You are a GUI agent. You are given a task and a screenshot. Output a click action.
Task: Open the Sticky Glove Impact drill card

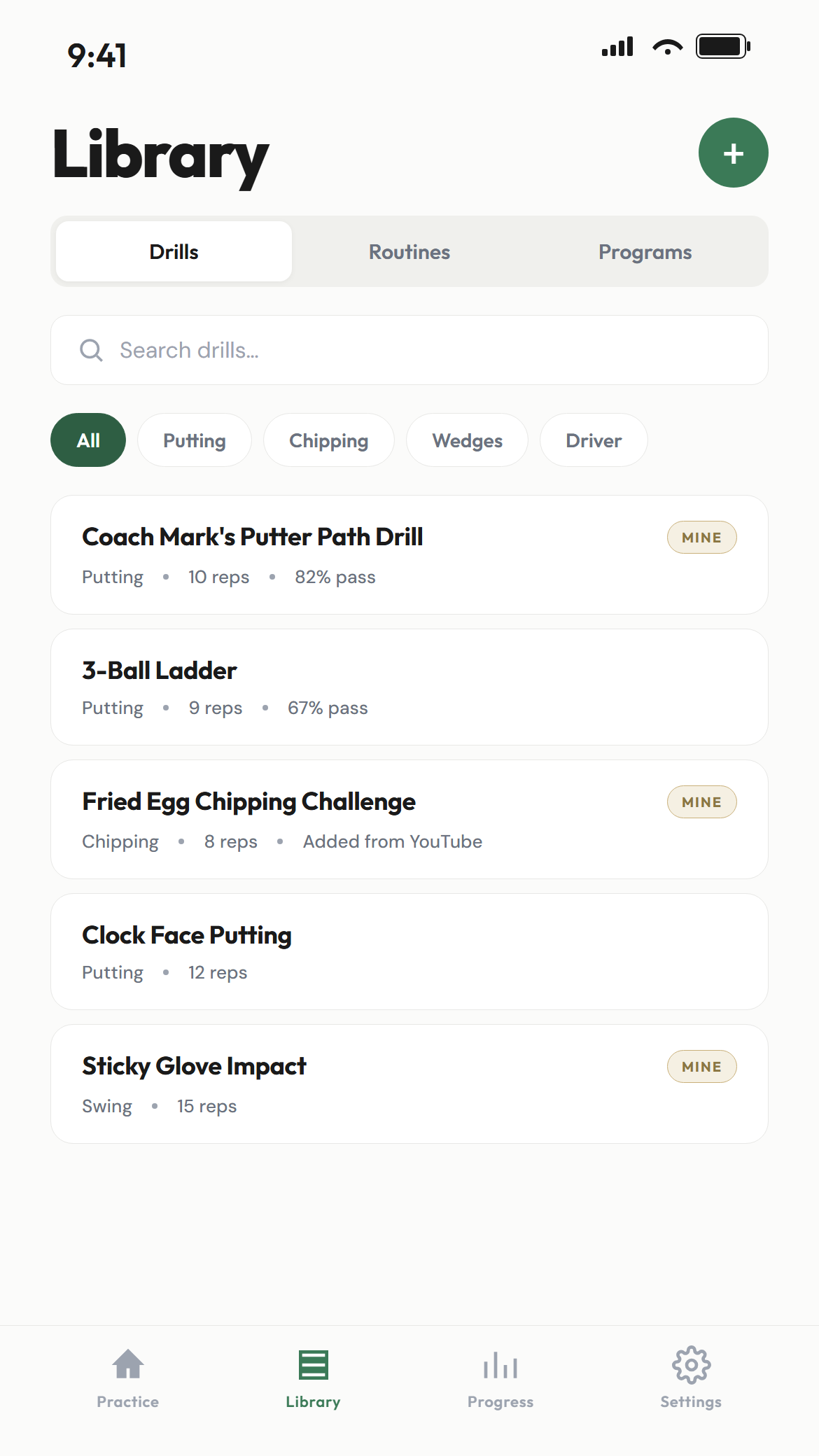pyautogui.click(x=350, y=1084)
